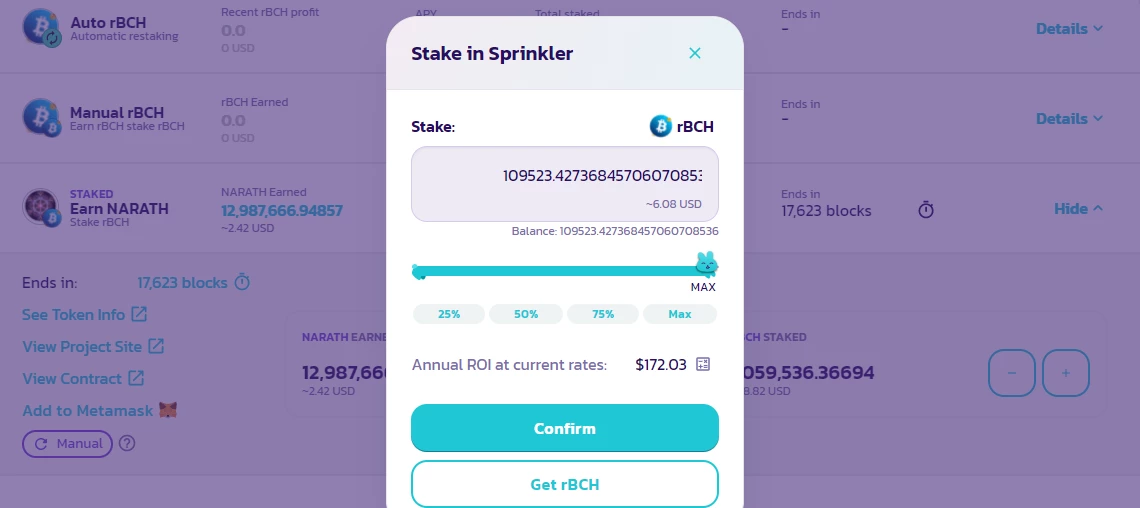Collapse the Earn NARATH pool with Hide
This screenshot has height=508, width=1140.
[x=1079, y=209]
